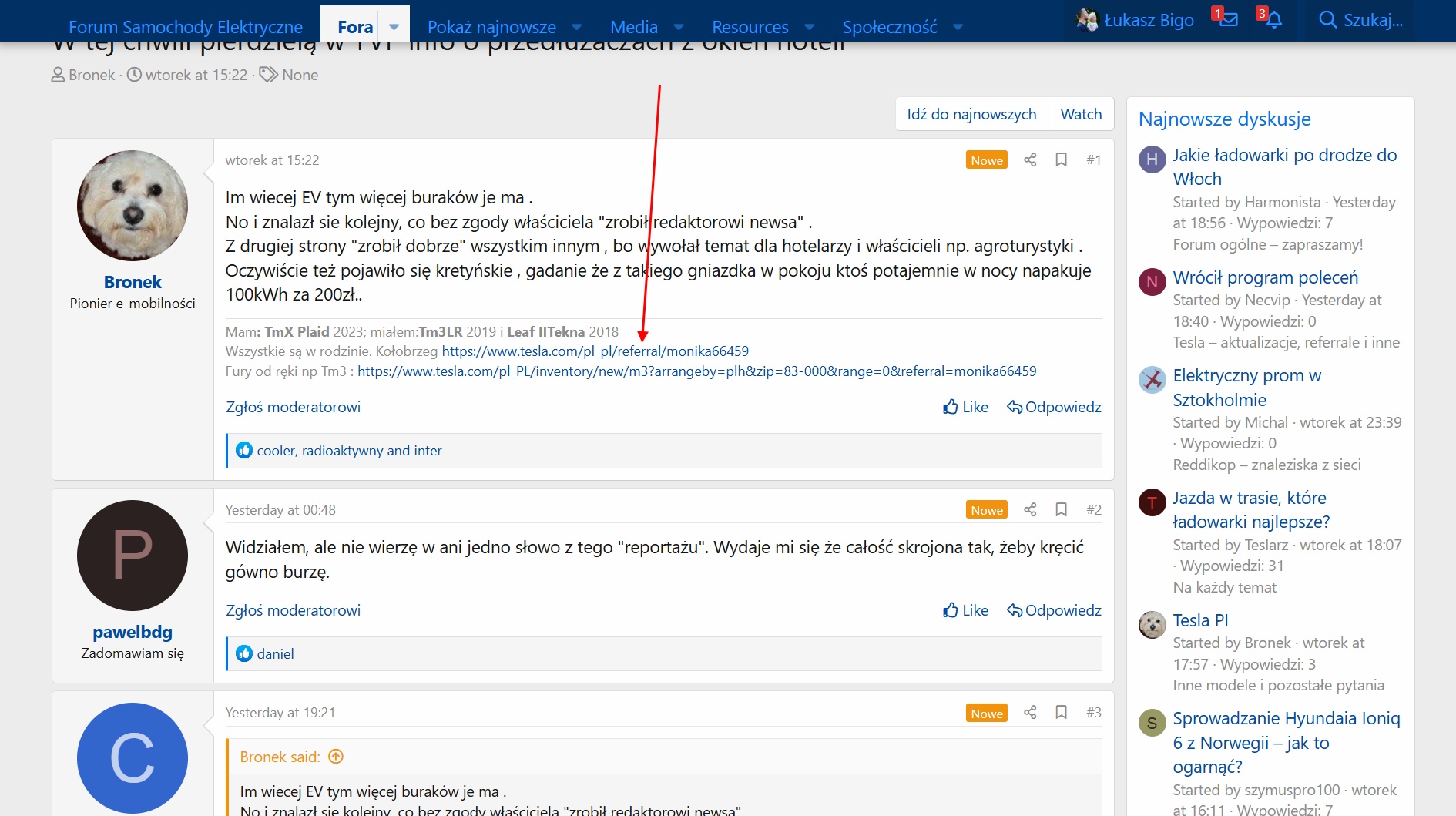The image size is (1456, 816).
Task: Open Tesla inventory m3 link
Action: click(x=697, y=371)
